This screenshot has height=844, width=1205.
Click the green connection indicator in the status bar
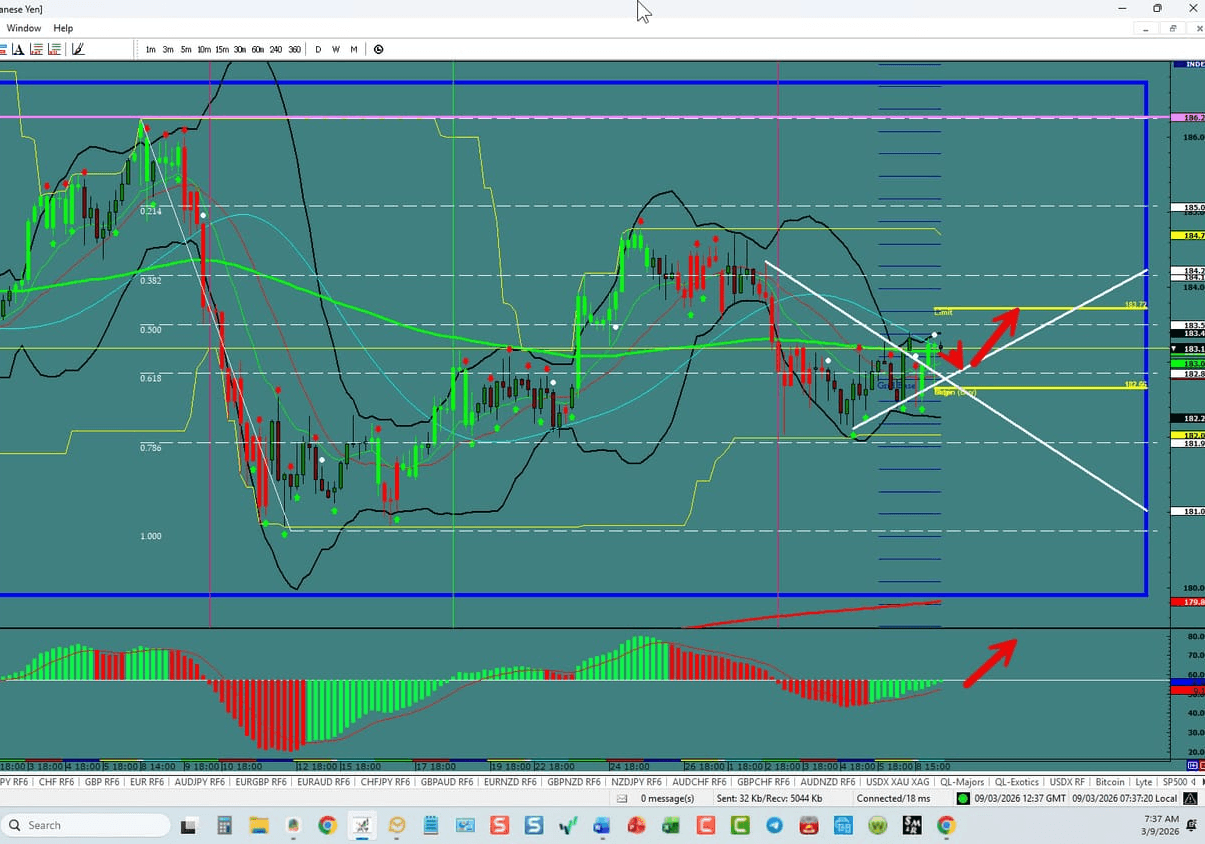pyautogui.click(x=962, y=798)
